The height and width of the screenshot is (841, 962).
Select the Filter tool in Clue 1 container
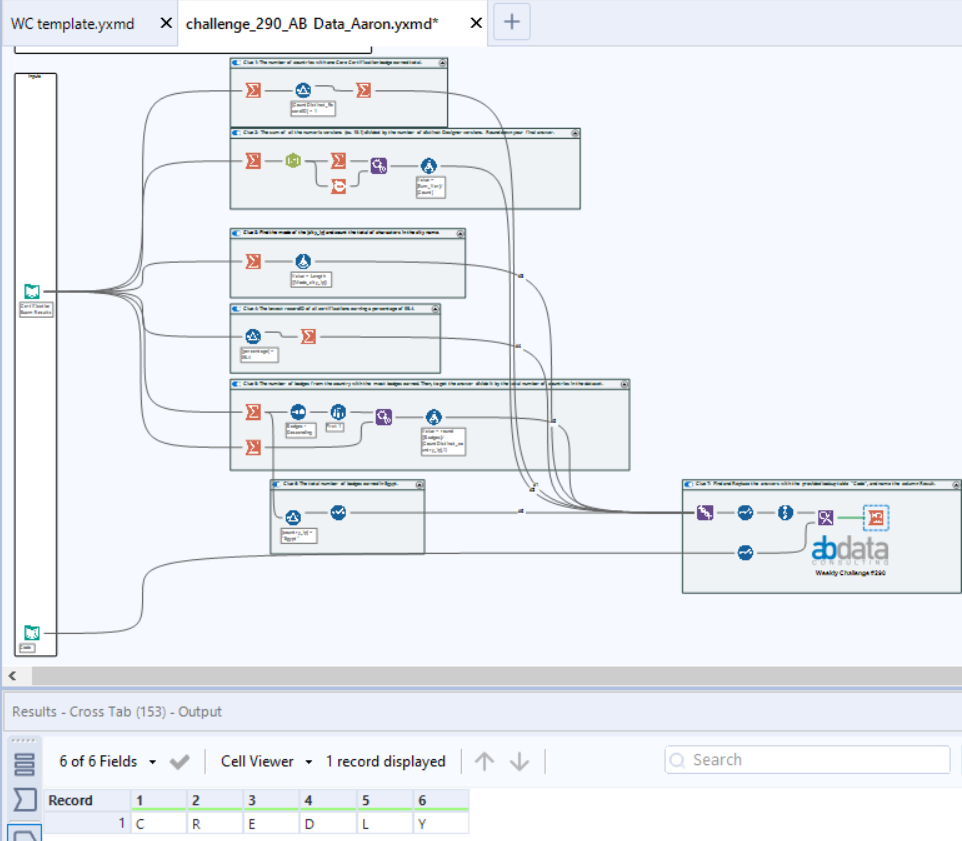303,90
